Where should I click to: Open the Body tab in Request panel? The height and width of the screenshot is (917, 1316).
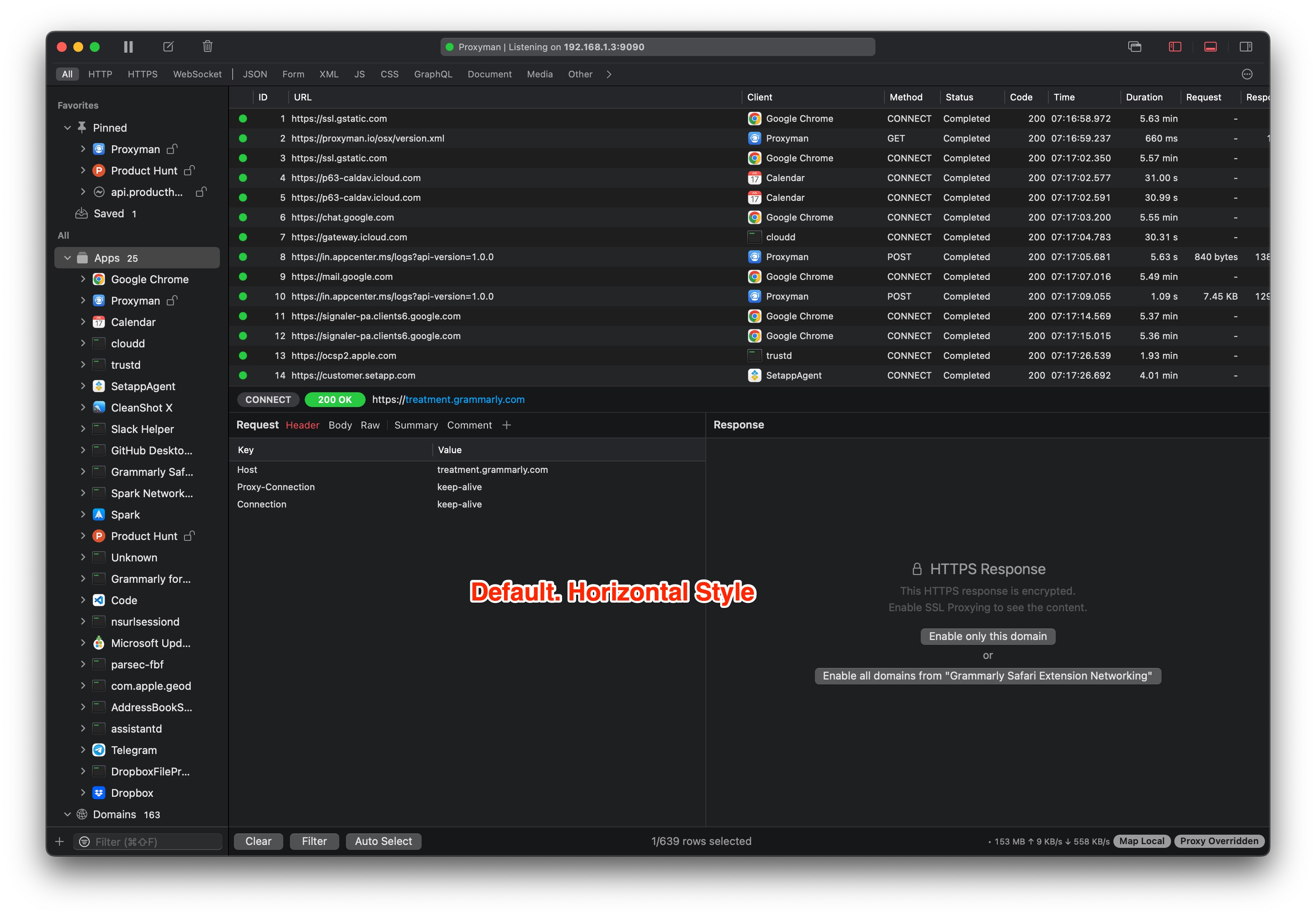click(x=340, y=425)
